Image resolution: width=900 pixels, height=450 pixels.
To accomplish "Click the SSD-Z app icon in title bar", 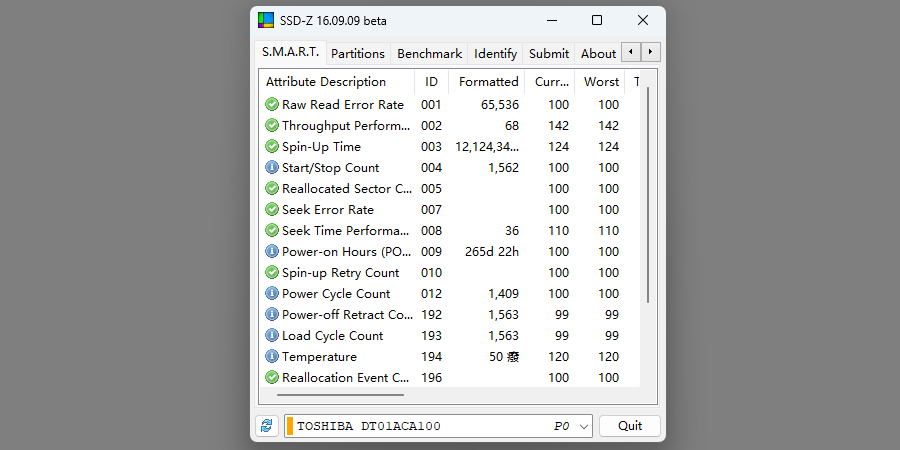I will [x=266, y=21].
